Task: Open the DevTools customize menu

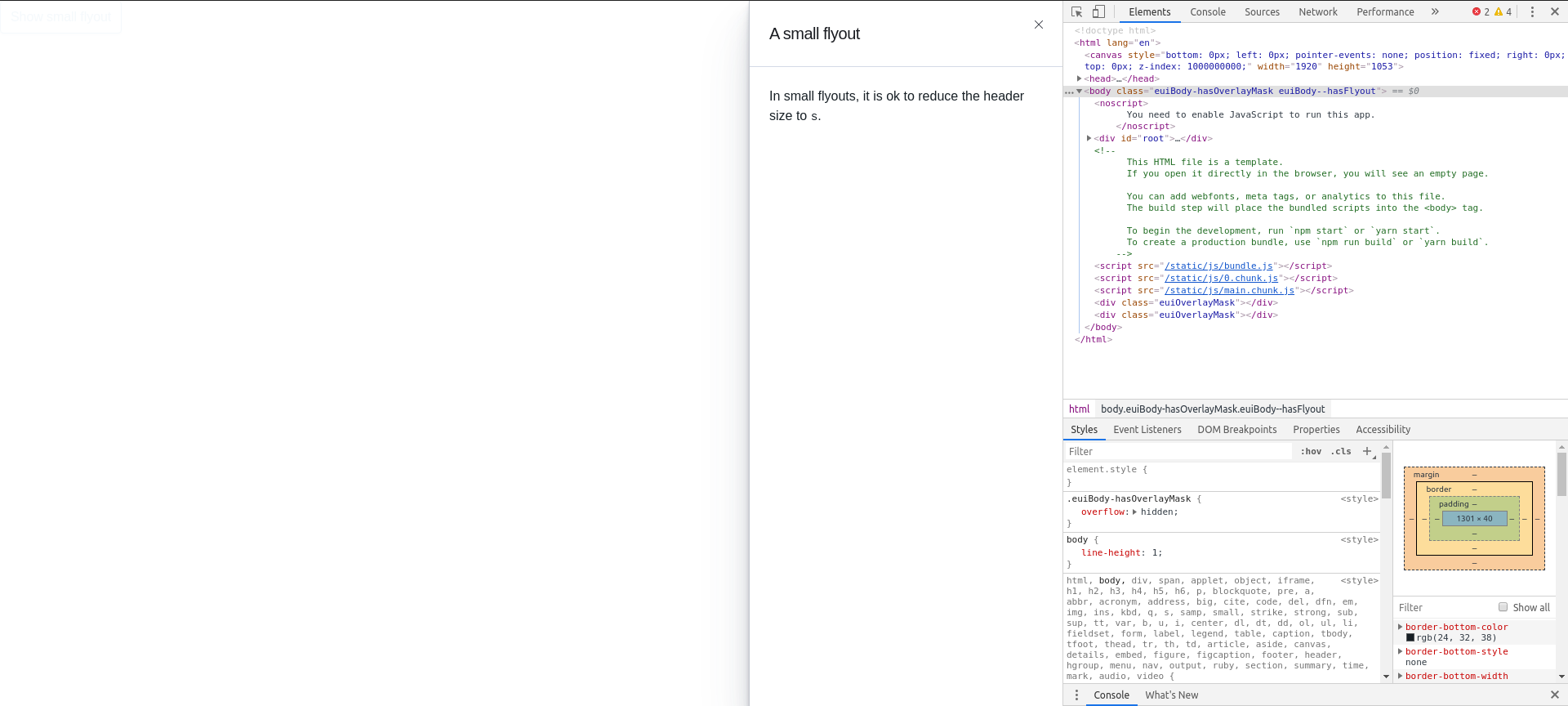Action: [x=1532, y=11]
